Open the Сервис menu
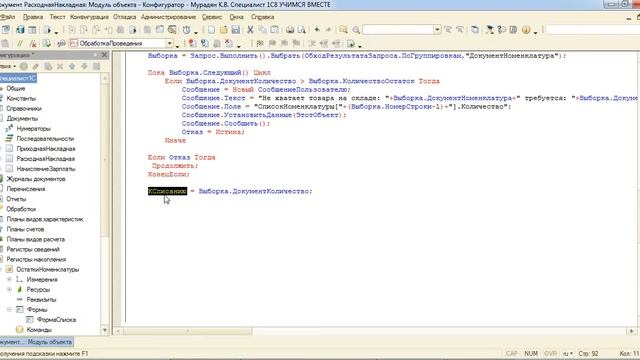 point(212,17)
